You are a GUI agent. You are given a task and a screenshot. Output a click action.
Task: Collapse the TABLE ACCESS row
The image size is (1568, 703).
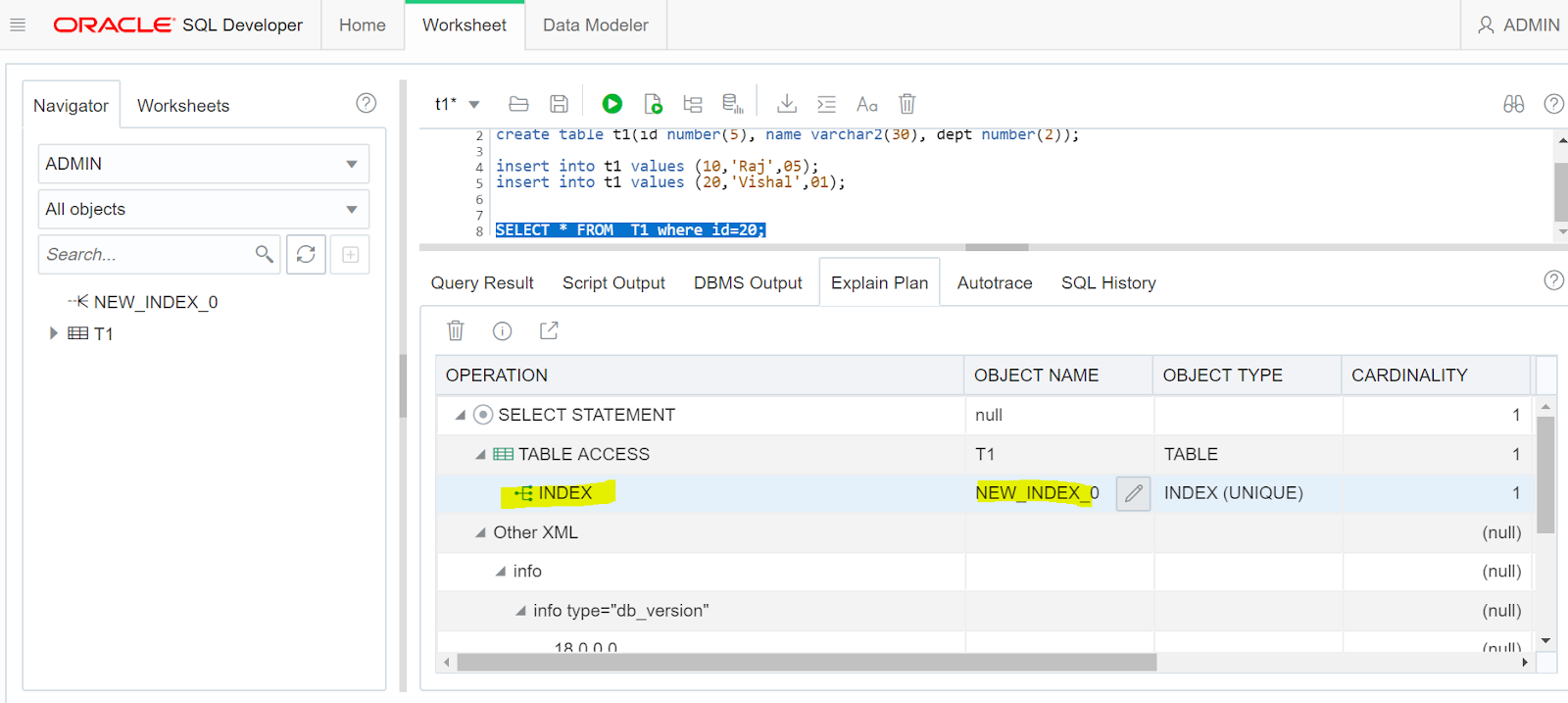[480, 454]
